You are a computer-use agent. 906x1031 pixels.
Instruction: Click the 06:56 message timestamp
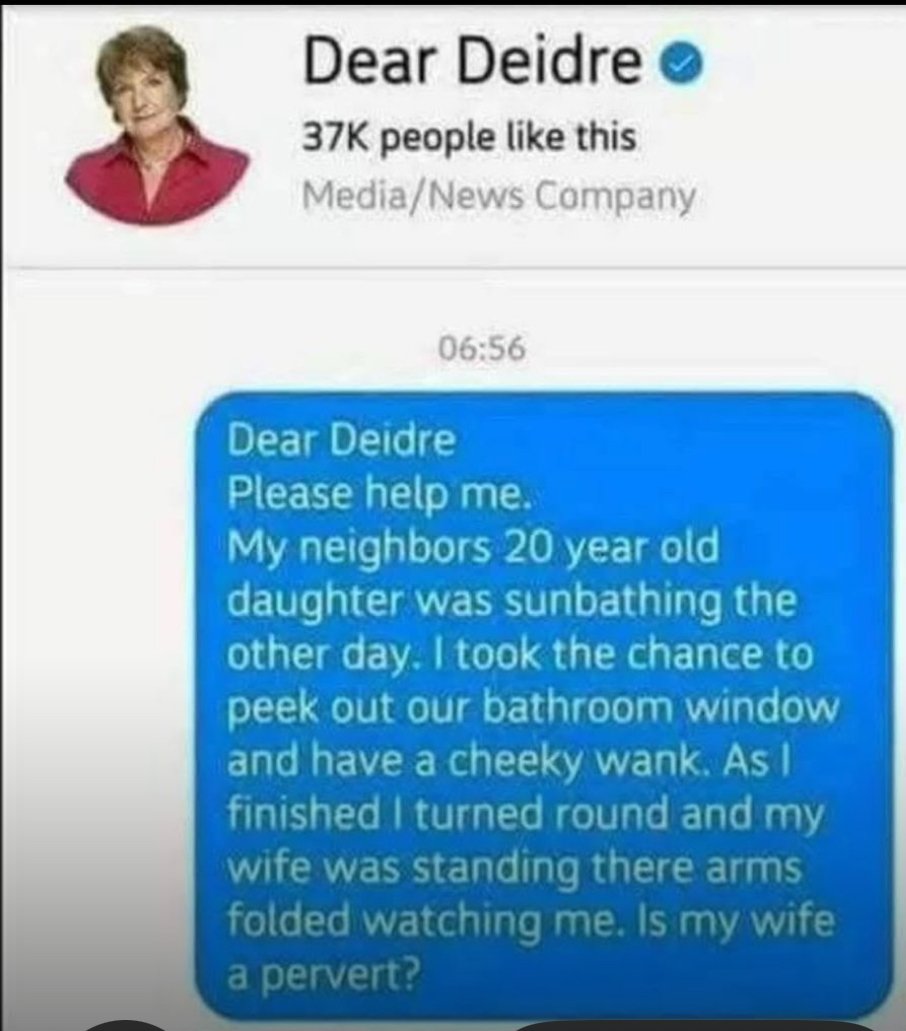click(x=483, y=349)
